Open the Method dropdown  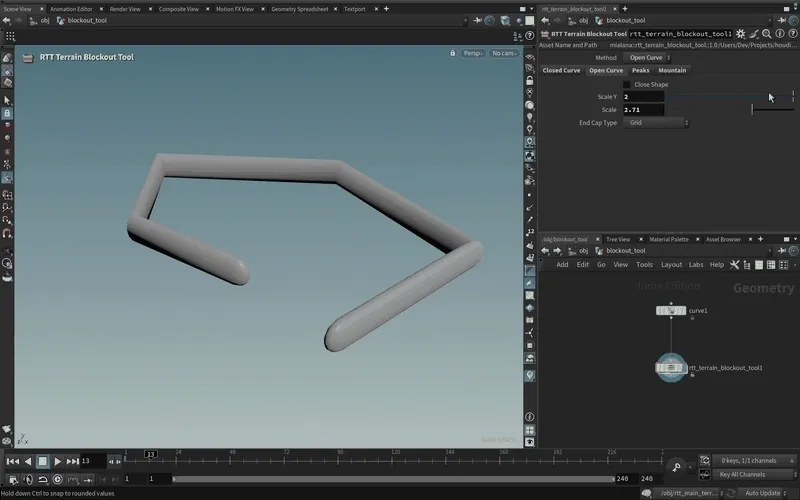coord(647,58)
